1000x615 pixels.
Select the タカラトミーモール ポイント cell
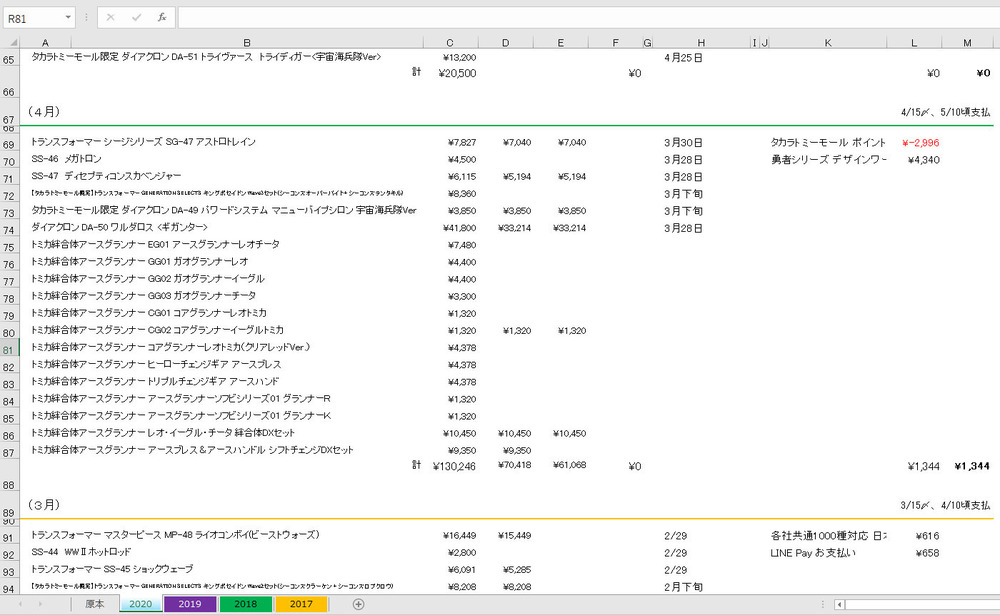[x=828, y=142]
